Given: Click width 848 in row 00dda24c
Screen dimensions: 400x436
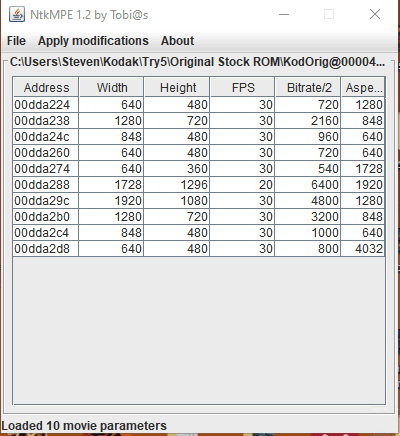Looking at the screenshot, I should [111, 137].
